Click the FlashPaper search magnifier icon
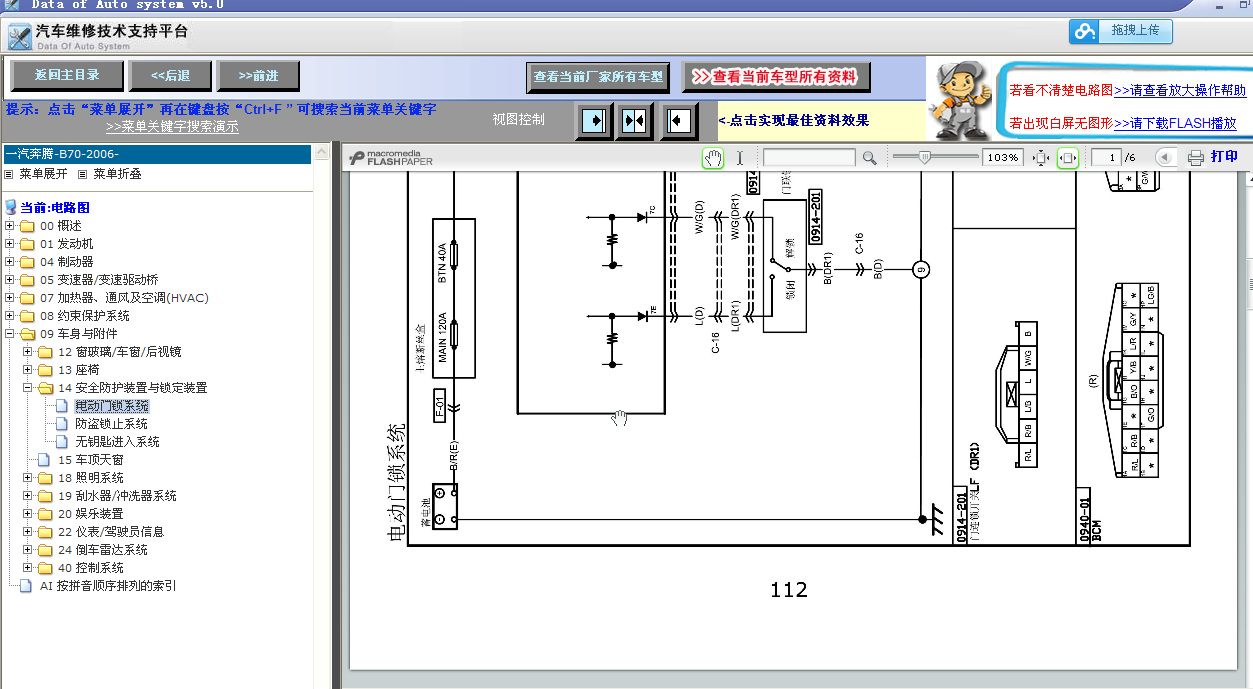 click(x=869, y=157)
